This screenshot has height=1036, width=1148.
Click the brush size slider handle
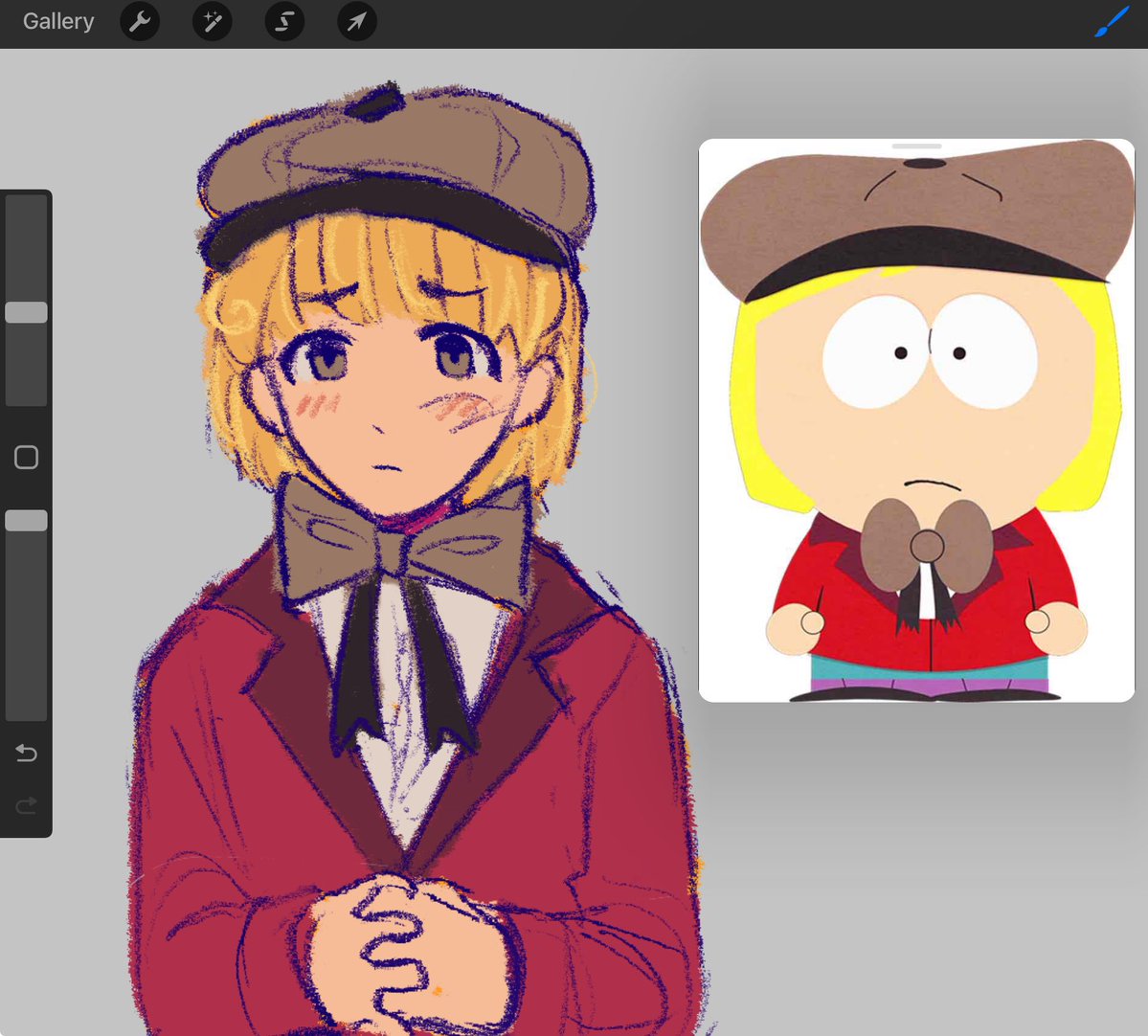27,313
